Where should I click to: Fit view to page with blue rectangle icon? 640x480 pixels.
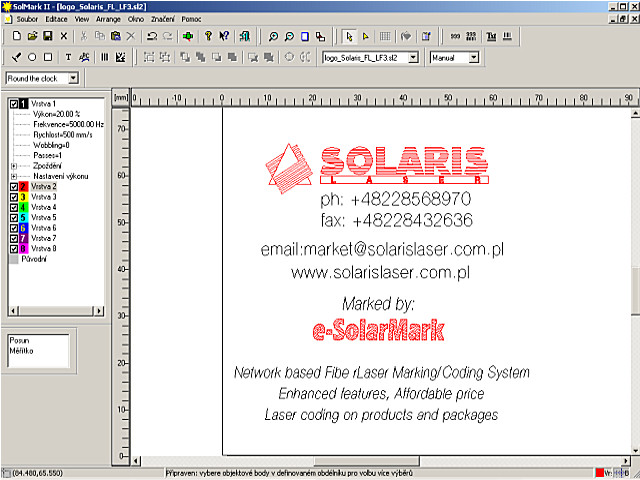tap(305, 36)
